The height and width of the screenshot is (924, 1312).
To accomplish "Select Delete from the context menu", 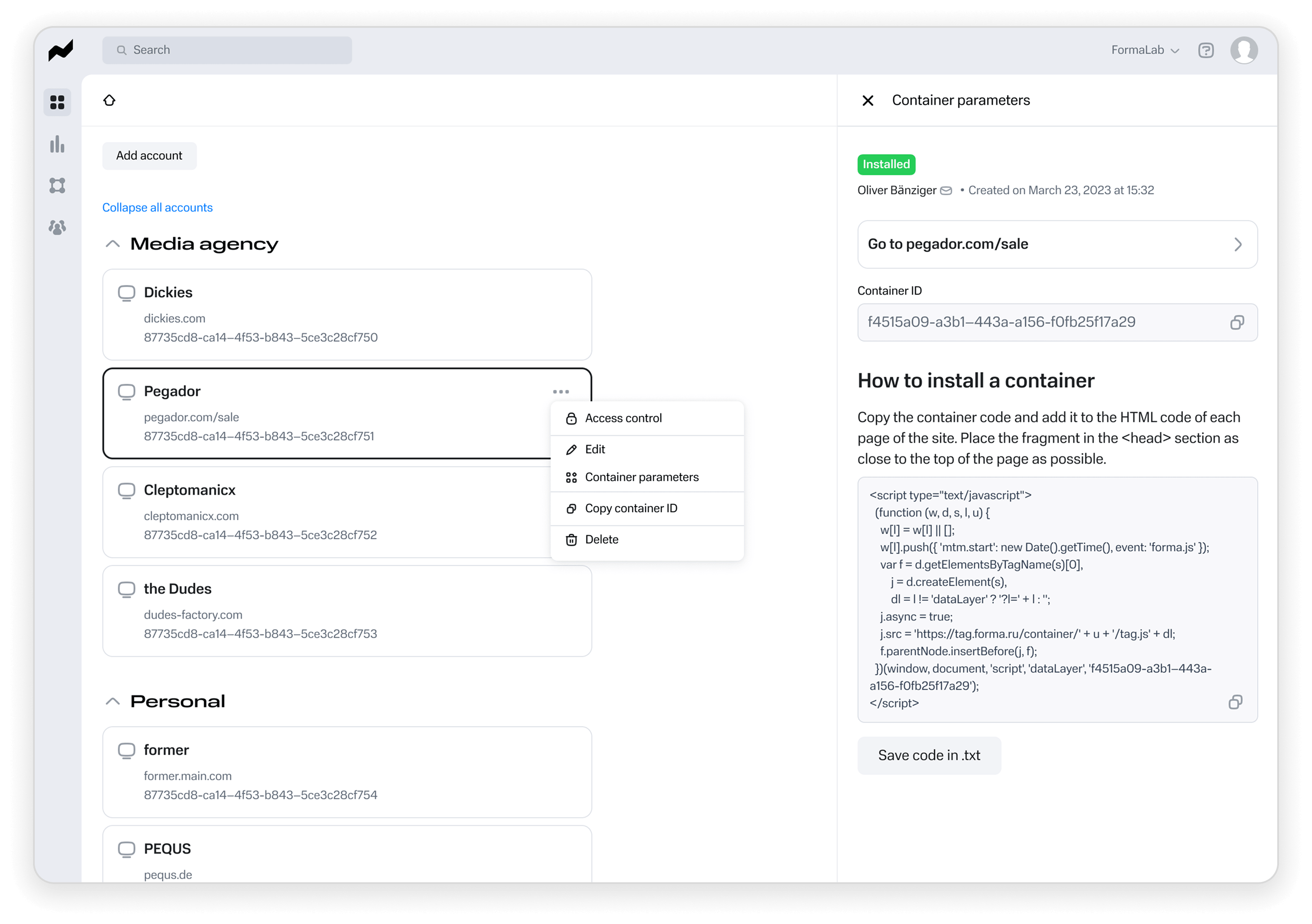I will click(647, 540).
